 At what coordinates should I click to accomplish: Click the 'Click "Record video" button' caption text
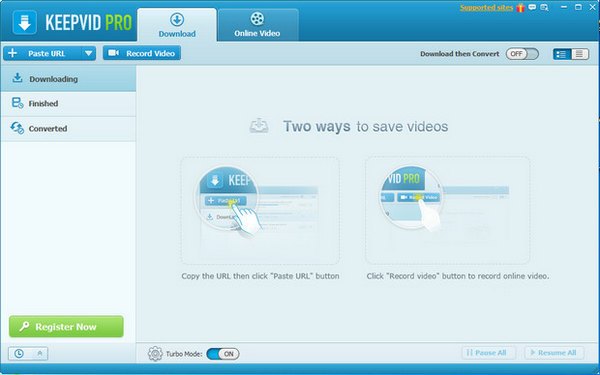tap(458, 276)
